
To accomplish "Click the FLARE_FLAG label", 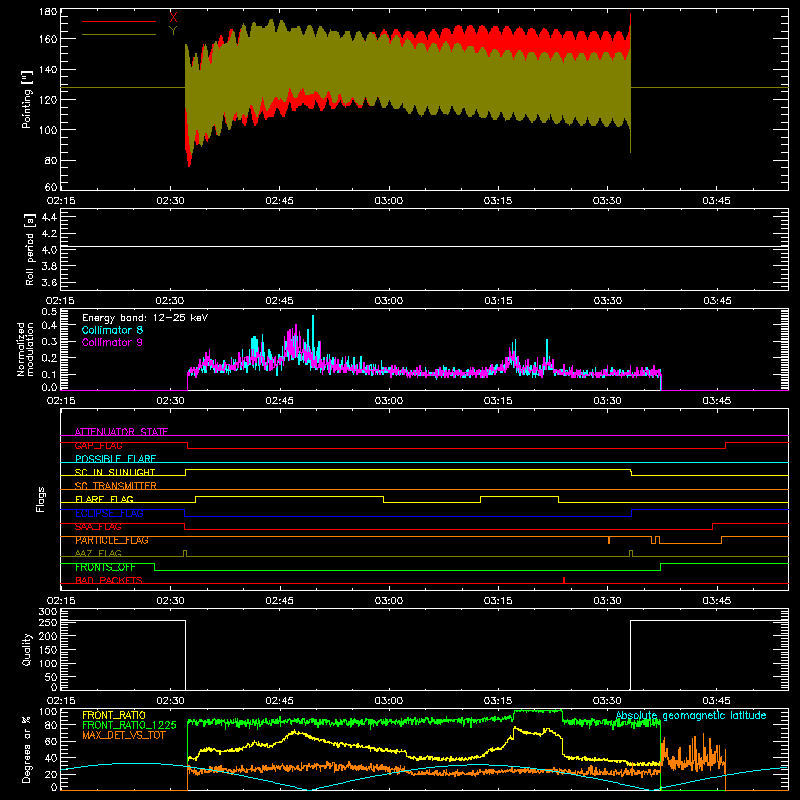I will pyautogui.click(x=104, y=499).
